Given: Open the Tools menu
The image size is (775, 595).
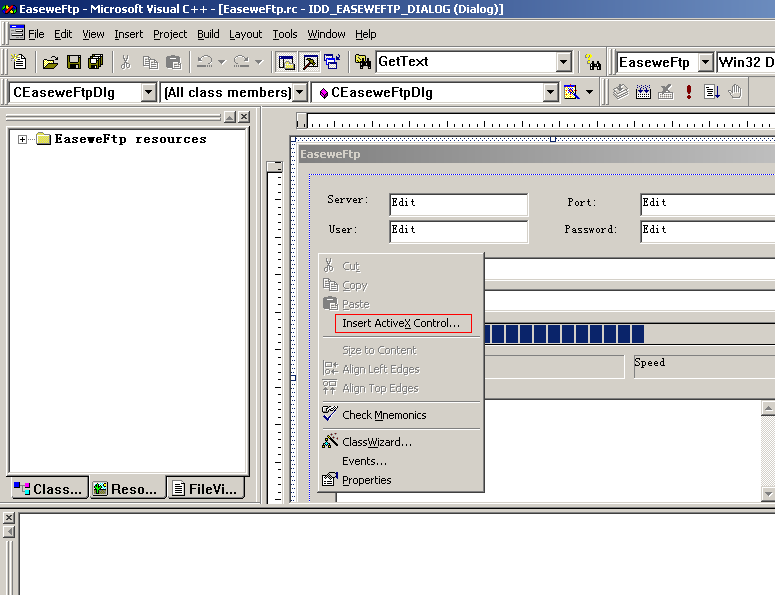Looking at the screenshot, I should tap(285, 34).
